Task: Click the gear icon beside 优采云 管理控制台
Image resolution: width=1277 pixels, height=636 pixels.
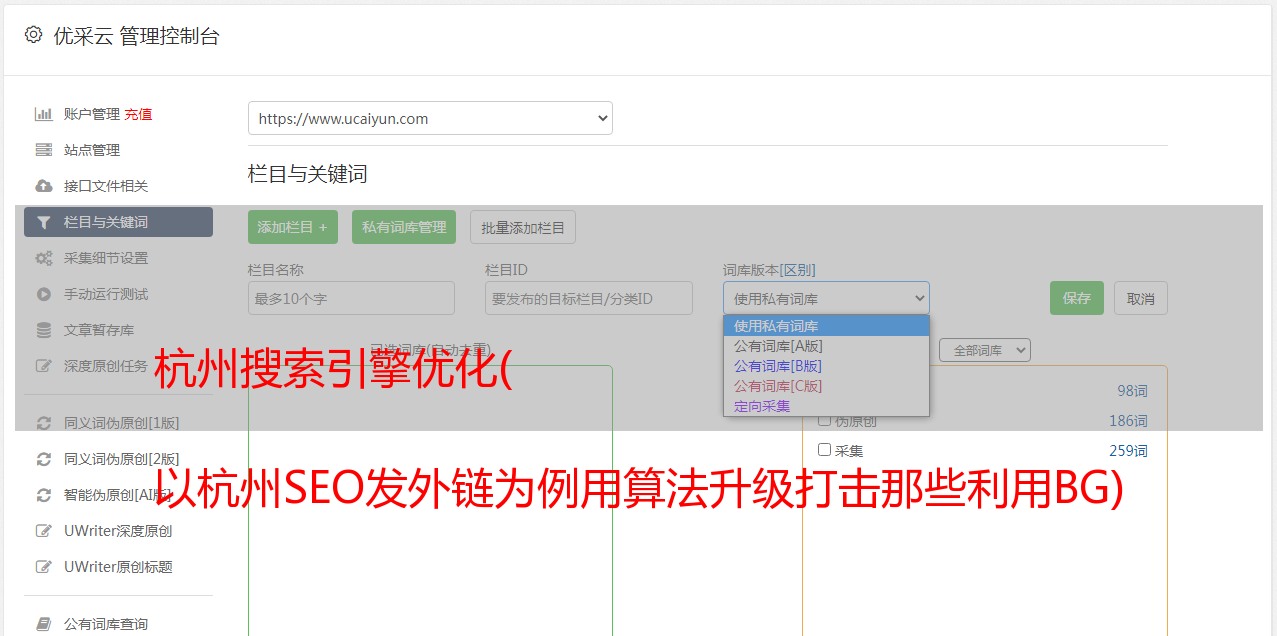Action: 33,35
